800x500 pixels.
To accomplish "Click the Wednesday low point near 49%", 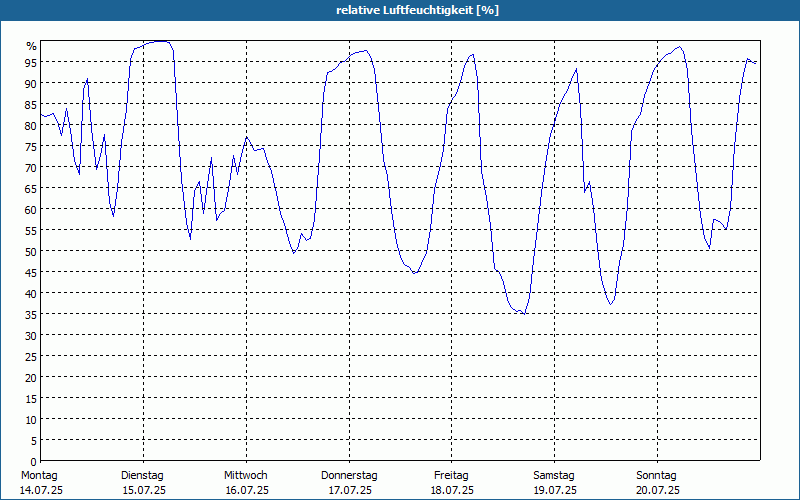I will click(294, 253).
